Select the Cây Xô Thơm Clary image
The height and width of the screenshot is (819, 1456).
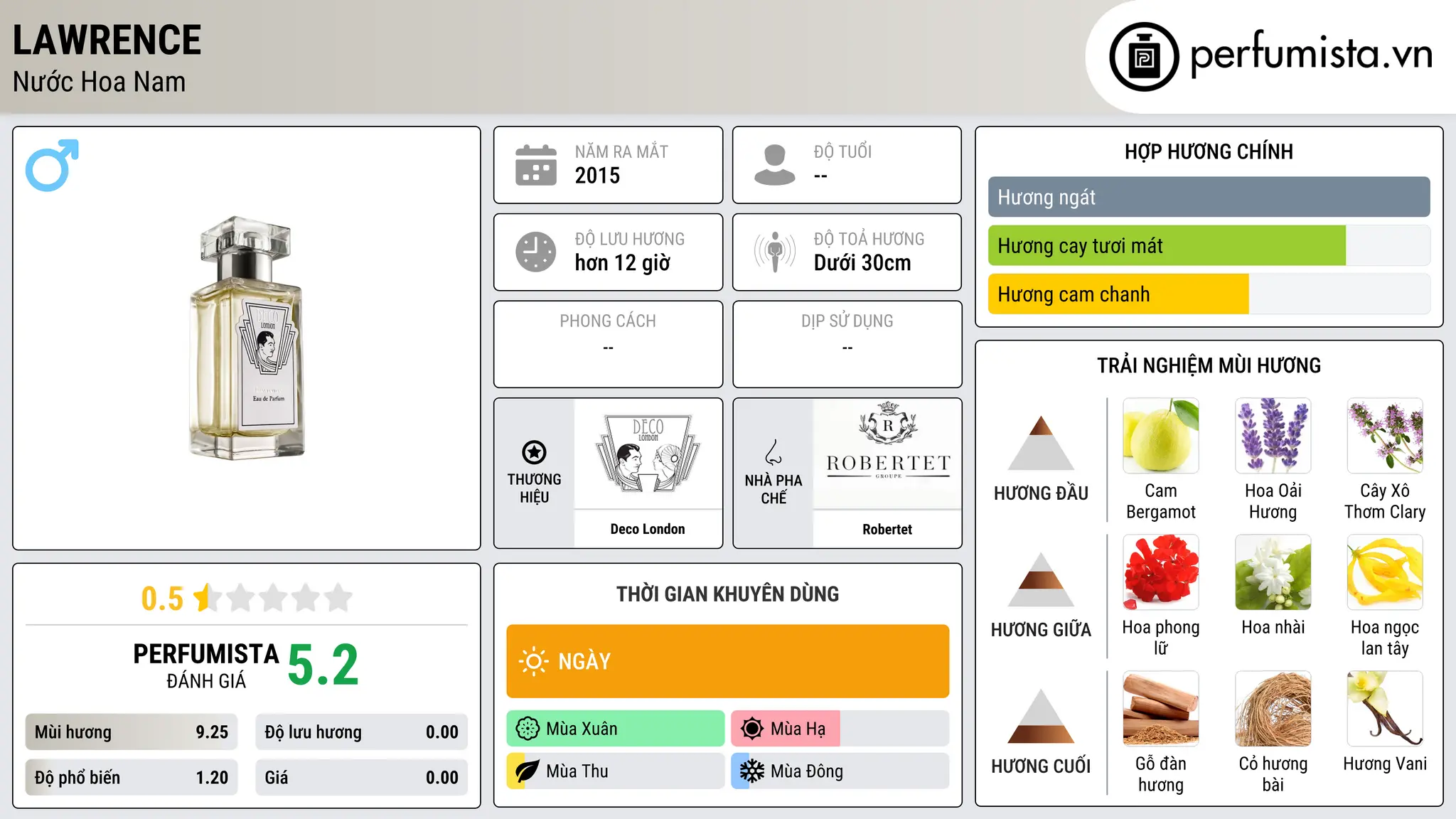[x=1385, y=436]
